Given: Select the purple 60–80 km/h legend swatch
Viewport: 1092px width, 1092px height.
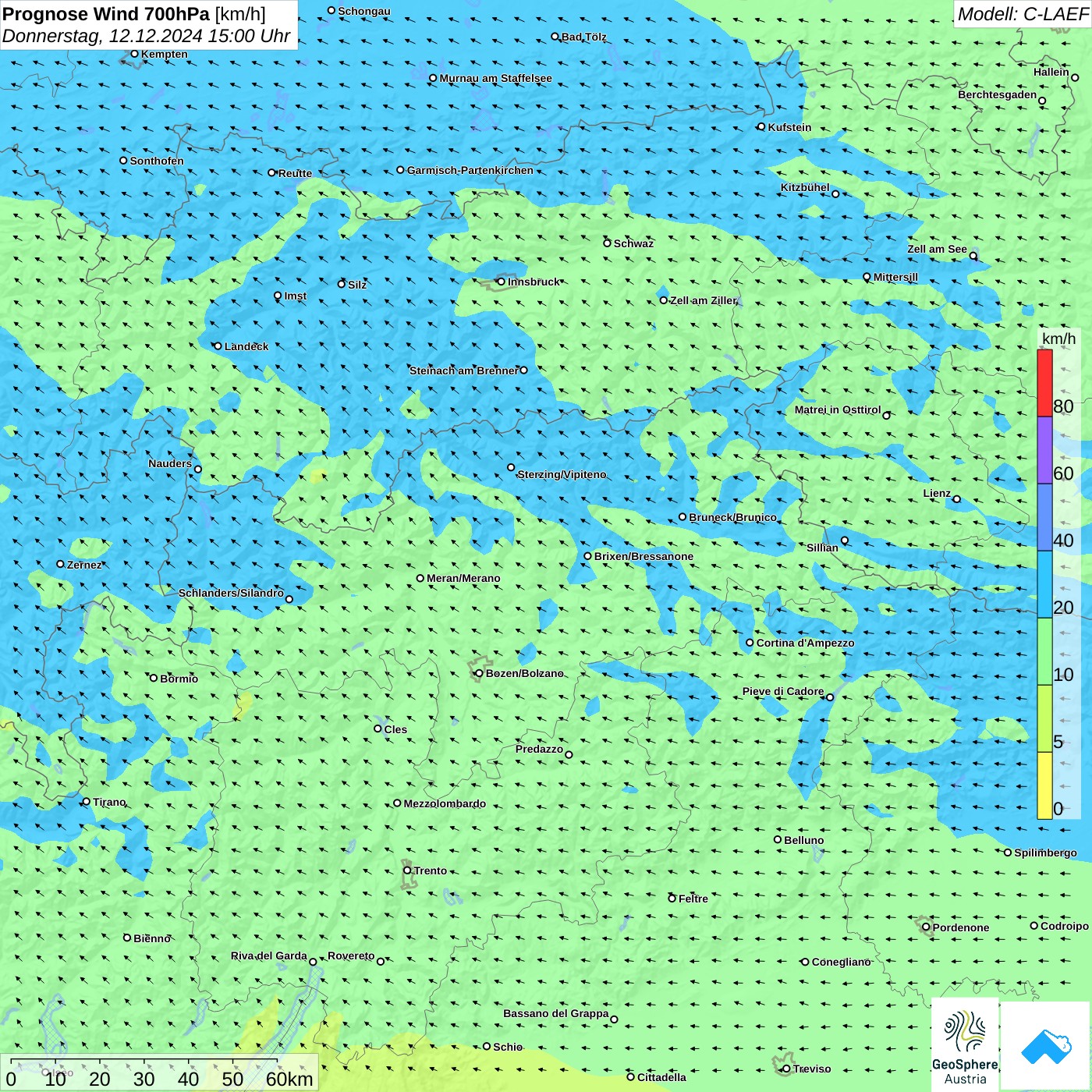Looking at the screenshot, I should 1044,451.
